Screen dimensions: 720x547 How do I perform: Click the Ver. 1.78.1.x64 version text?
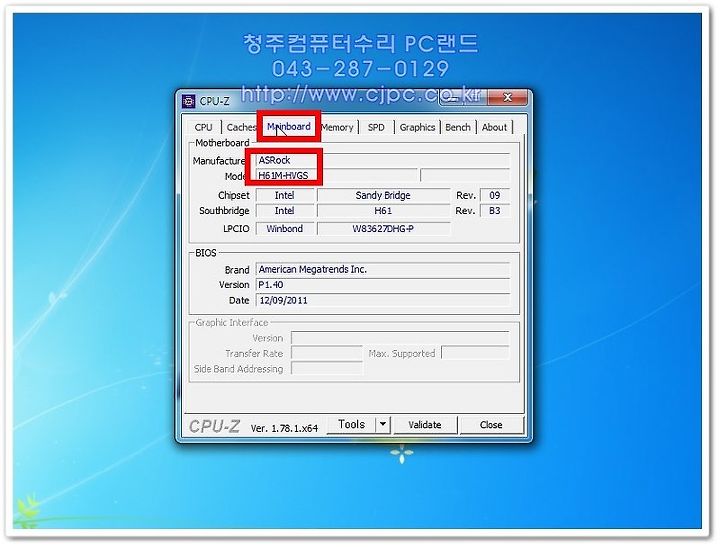click(284, 428)
